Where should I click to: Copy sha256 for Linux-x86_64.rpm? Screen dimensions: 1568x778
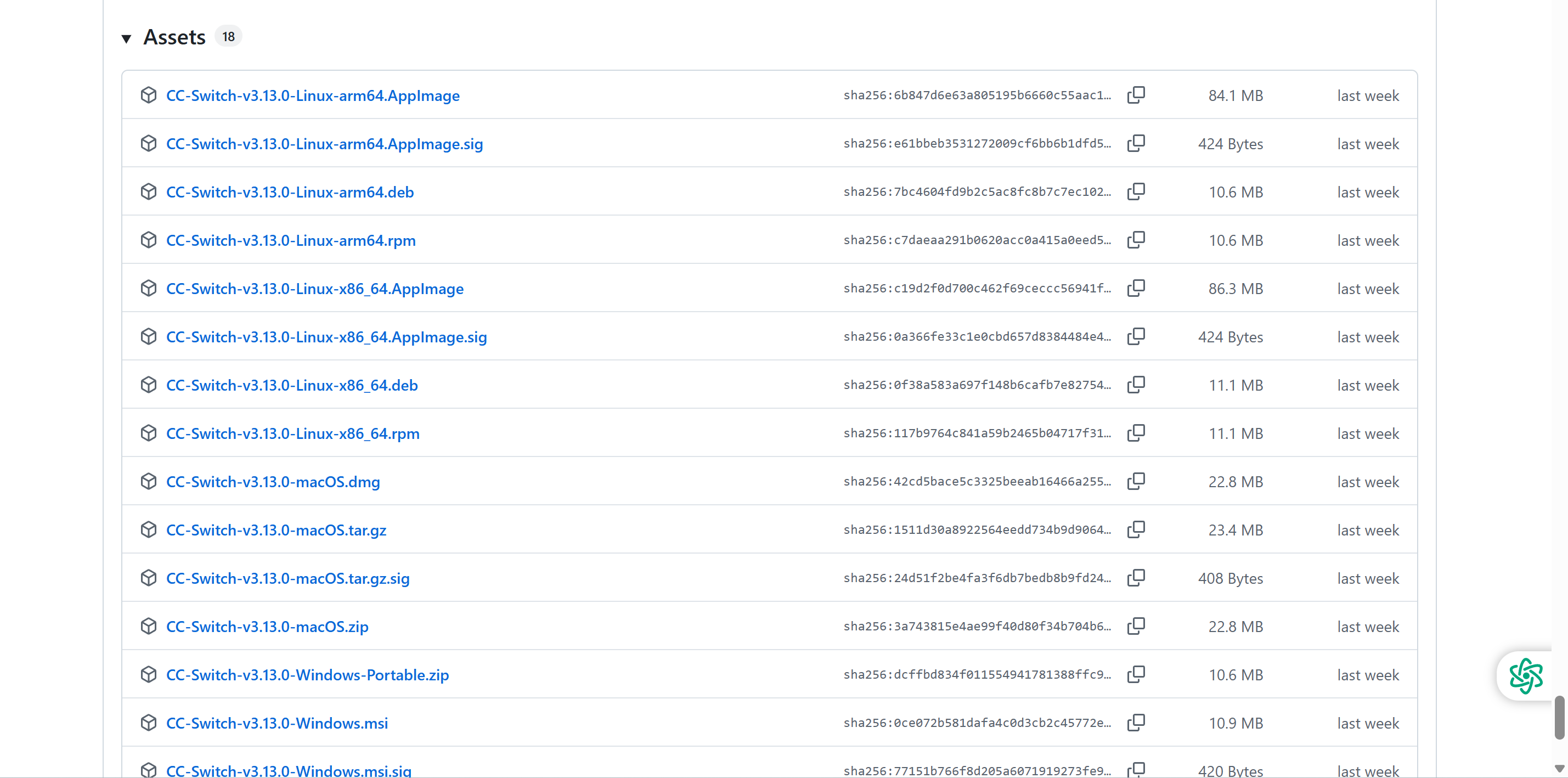point(1136,433)
